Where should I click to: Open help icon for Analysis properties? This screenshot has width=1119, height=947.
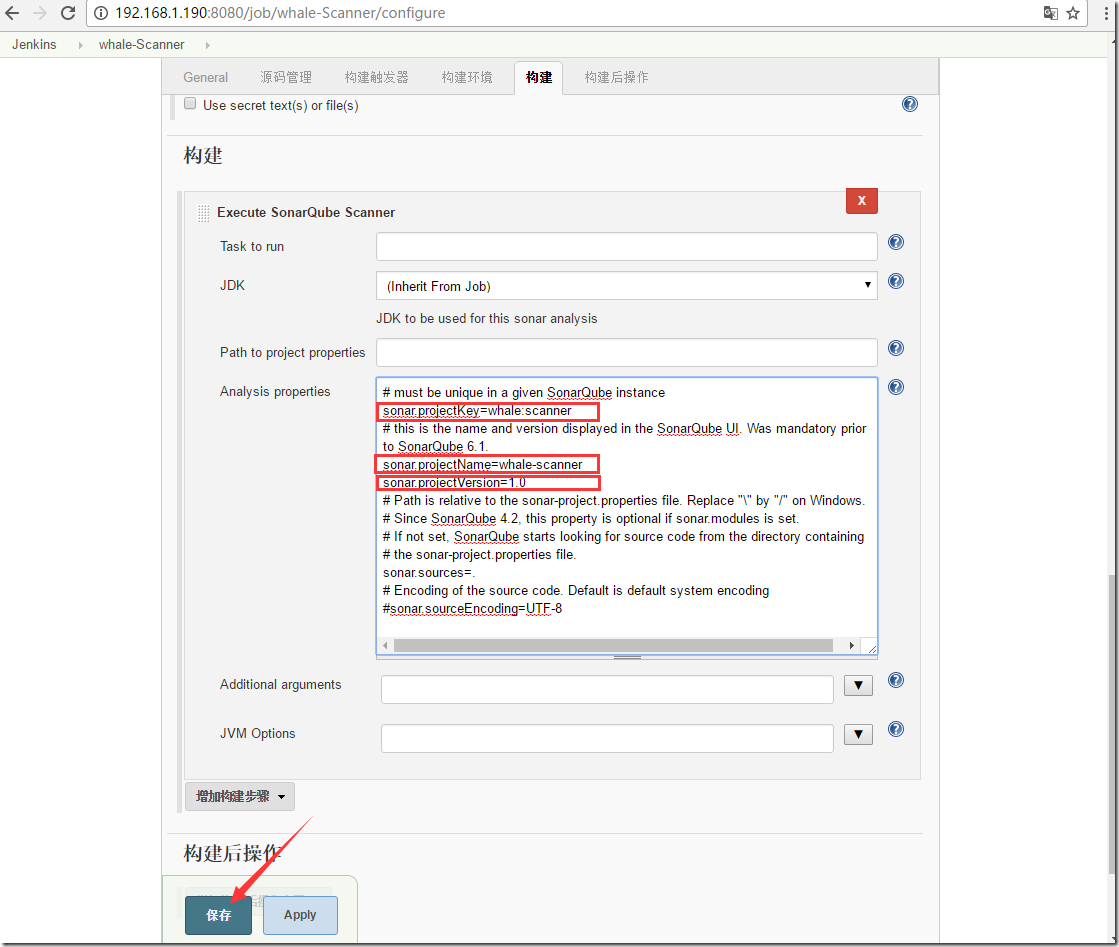pos(896,387)
